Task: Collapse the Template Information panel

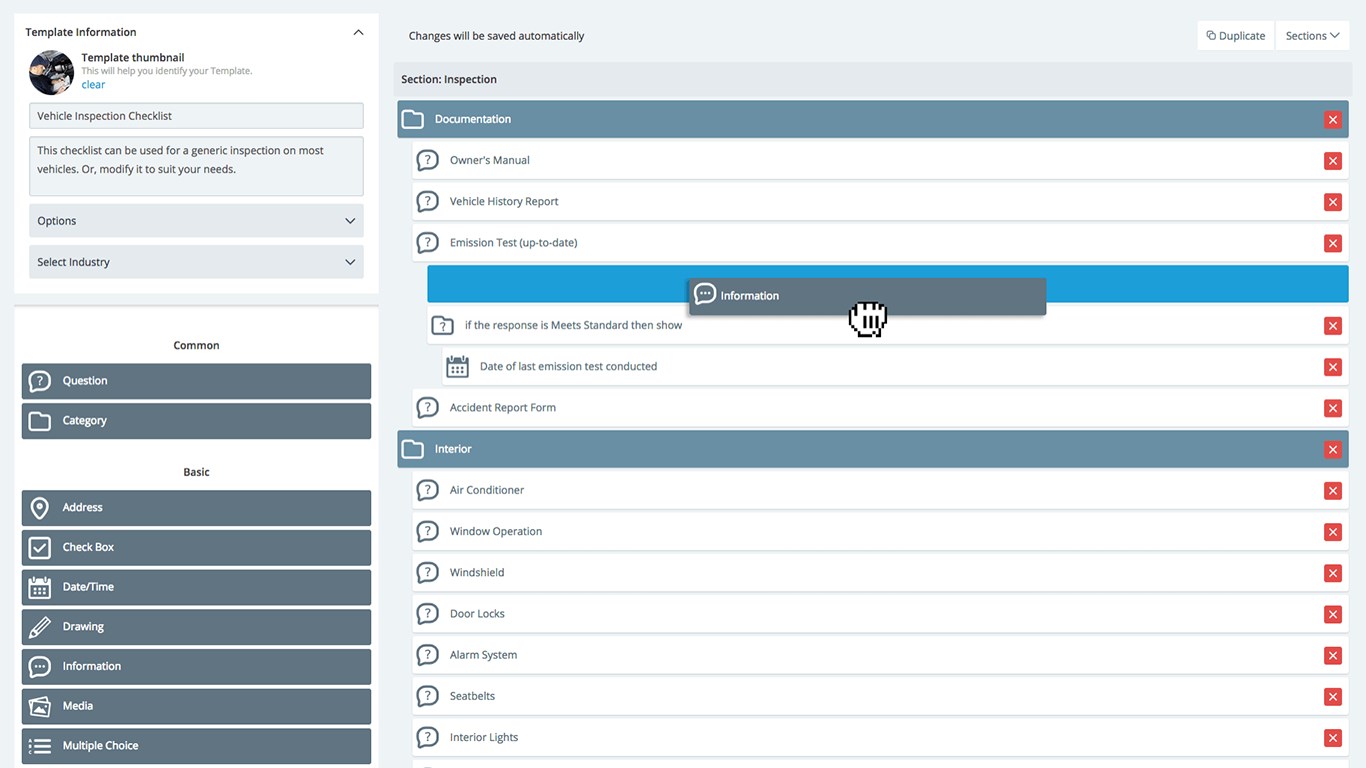Action: (x=358, y=32)
